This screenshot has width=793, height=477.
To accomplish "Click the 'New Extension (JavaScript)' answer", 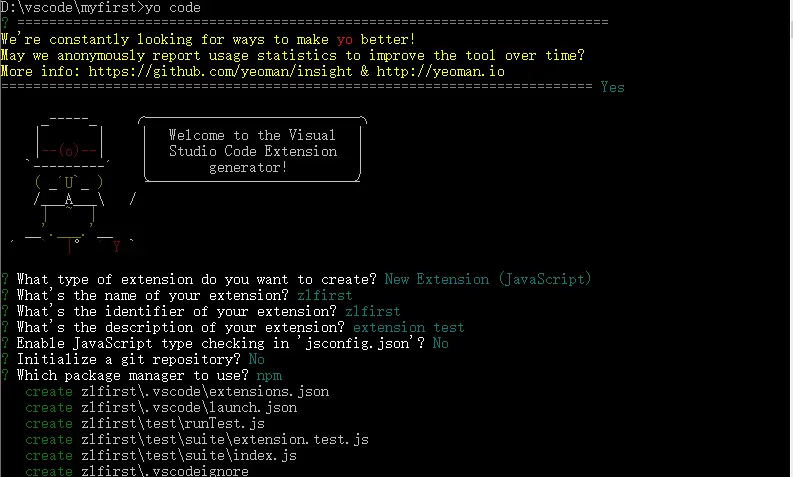I will (x=488, y=279).
